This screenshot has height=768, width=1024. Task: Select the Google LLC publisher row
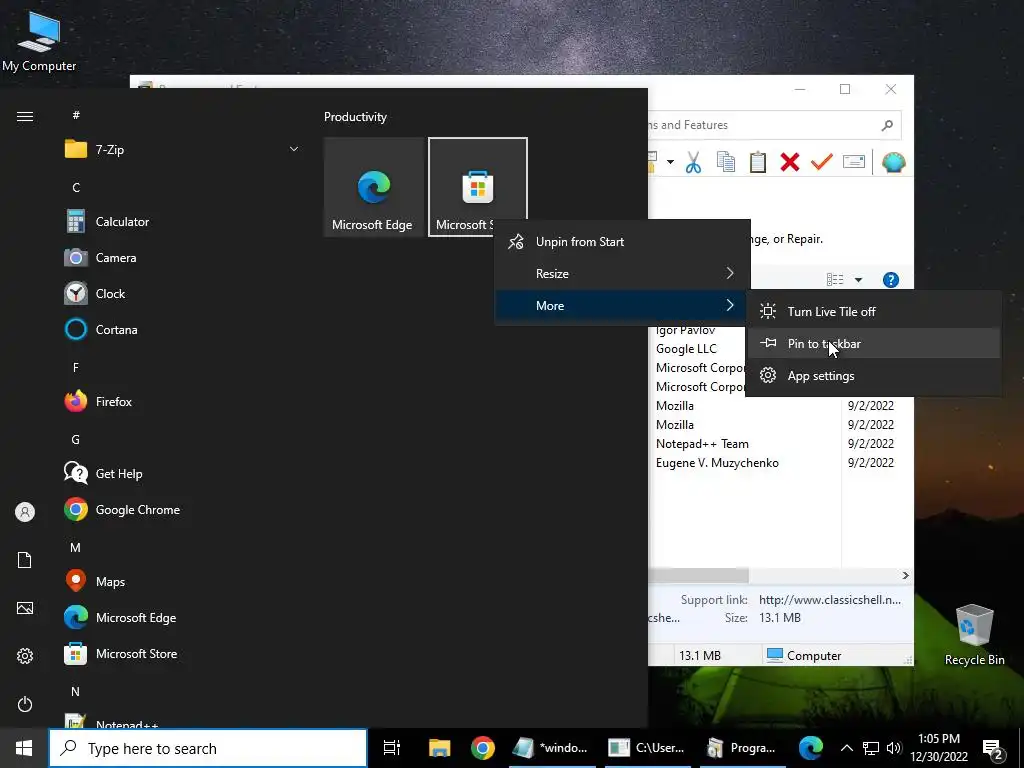click(x=686, y=349)
